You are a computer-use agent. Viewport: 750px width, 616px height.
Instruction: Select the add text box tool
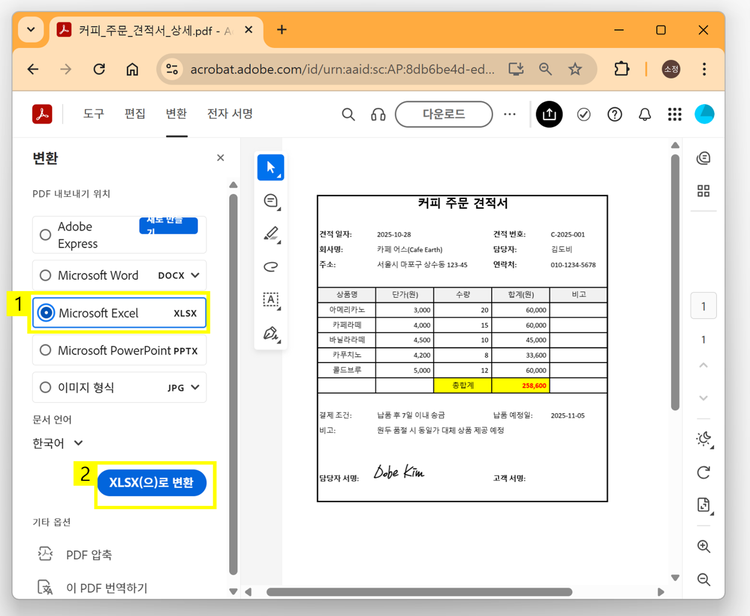pos(271,300)
